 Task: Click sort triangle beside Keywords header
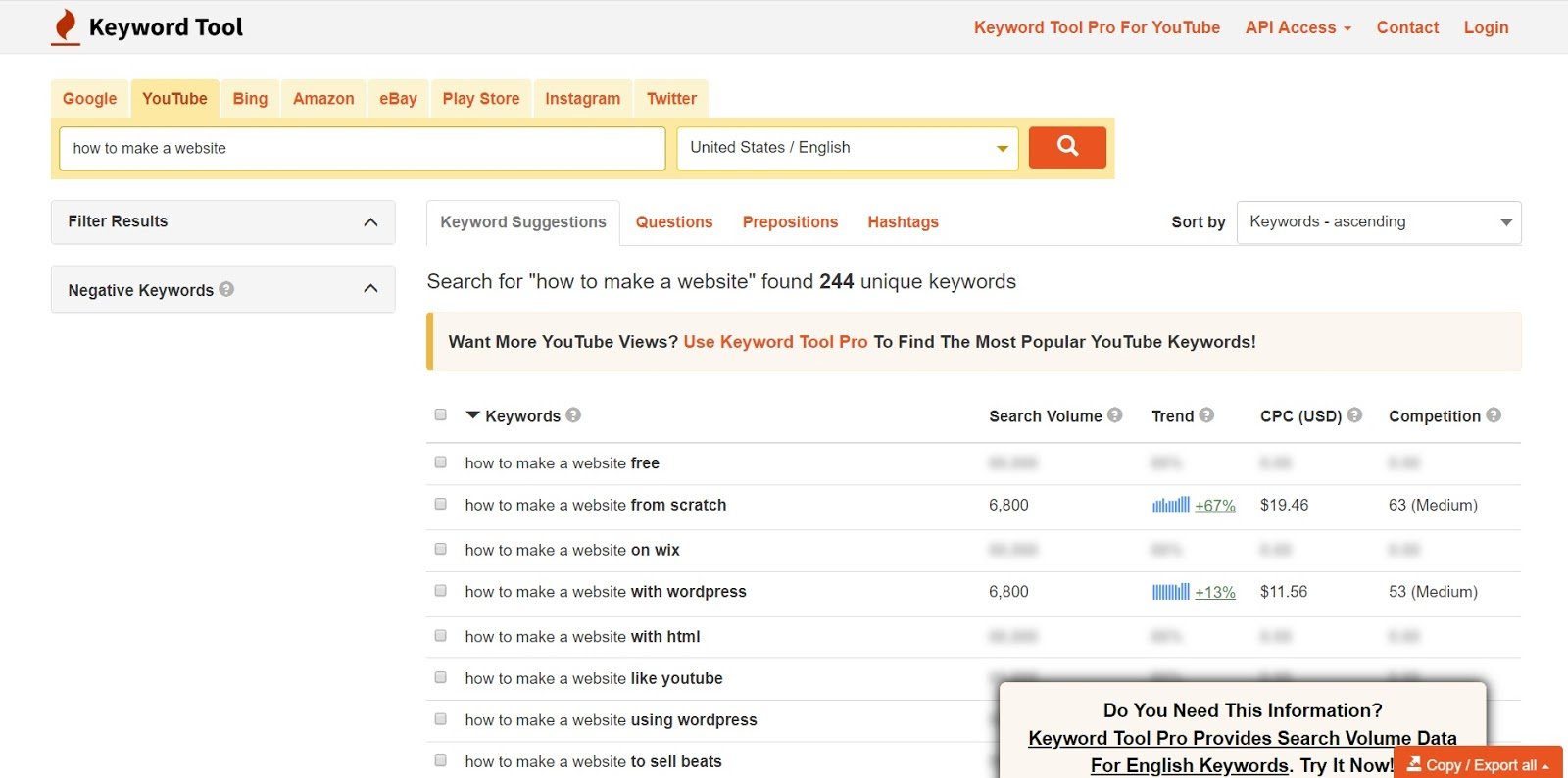point(472,415)
